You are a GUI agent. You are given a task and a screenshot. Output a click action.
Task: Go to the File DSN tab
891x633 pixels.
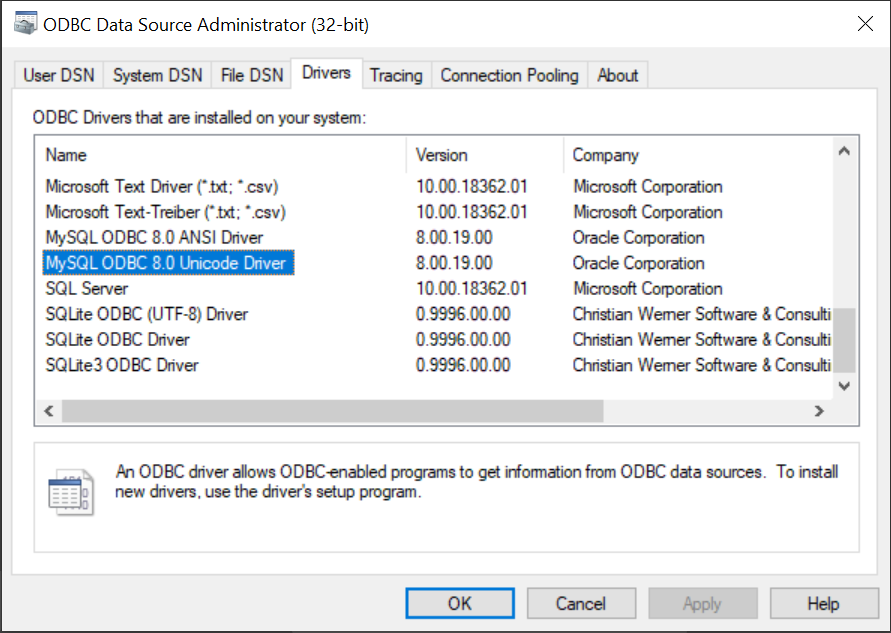[x=252, y=75]
